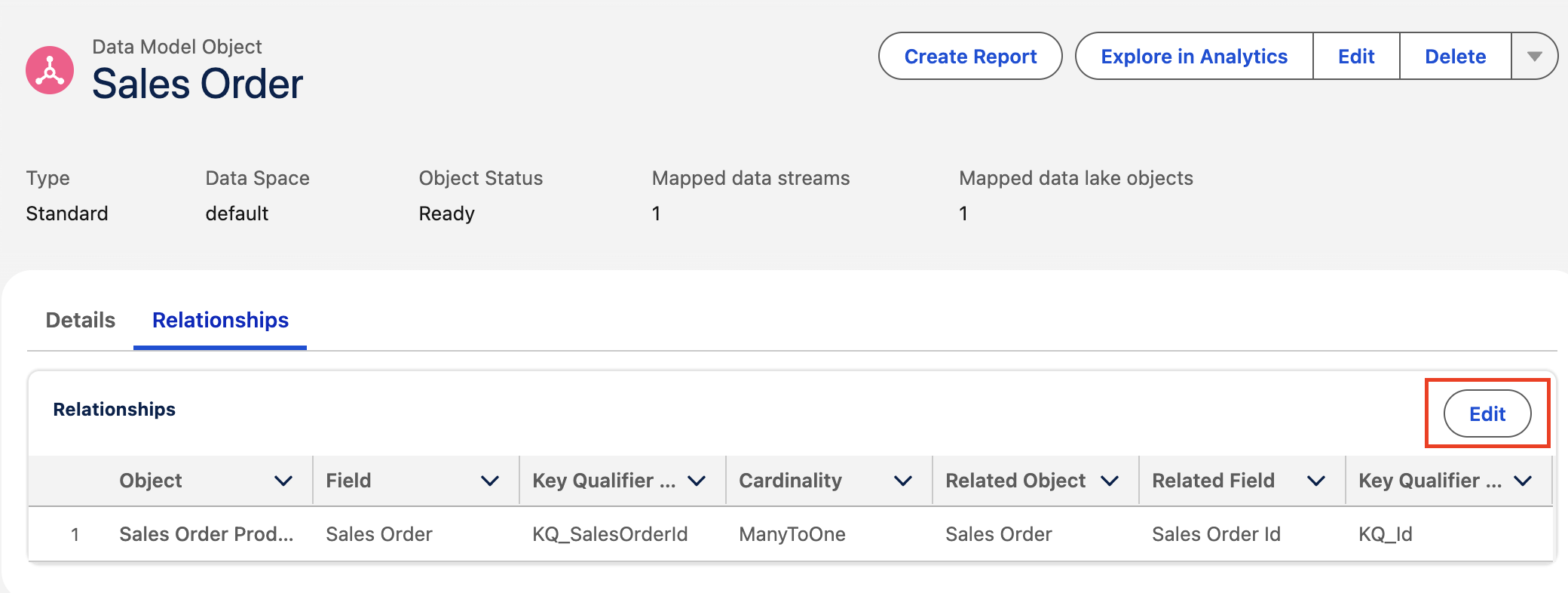Open the more actions dropdown arrow

1534,57
